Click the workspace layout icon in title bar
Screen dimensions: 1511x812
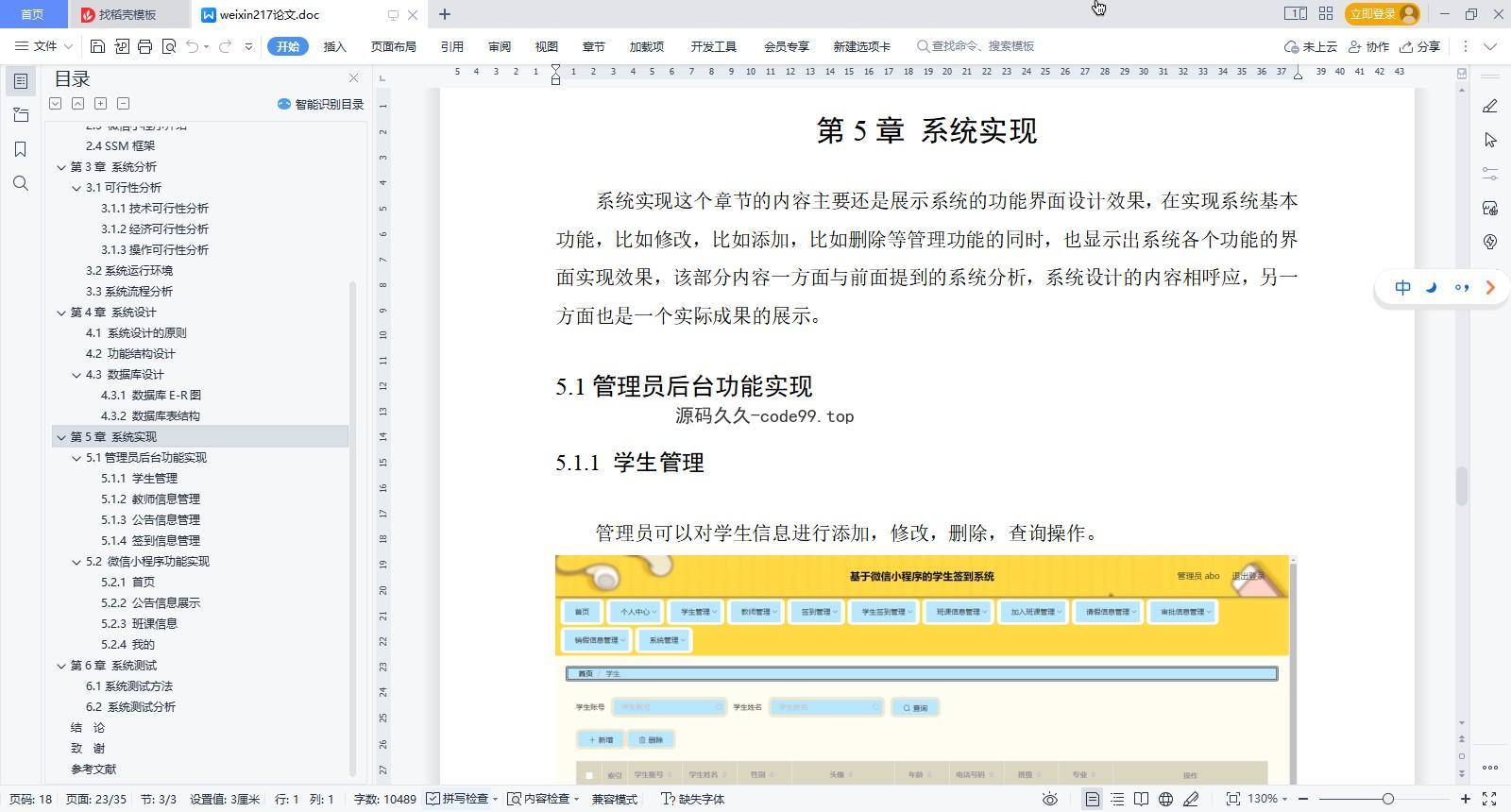[1295, 14]
